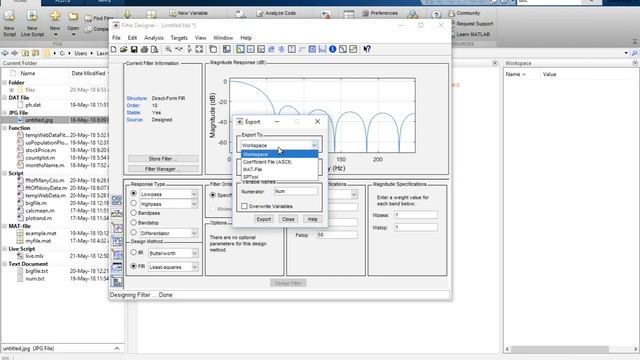Viewport: 640px width, 360px height.
Task: Click the Export button in dialog
Action: [264, 219]
